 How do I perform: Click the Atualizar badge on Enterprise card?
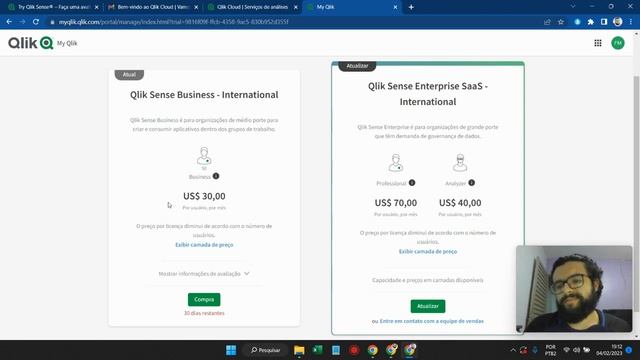click(357, 66)
